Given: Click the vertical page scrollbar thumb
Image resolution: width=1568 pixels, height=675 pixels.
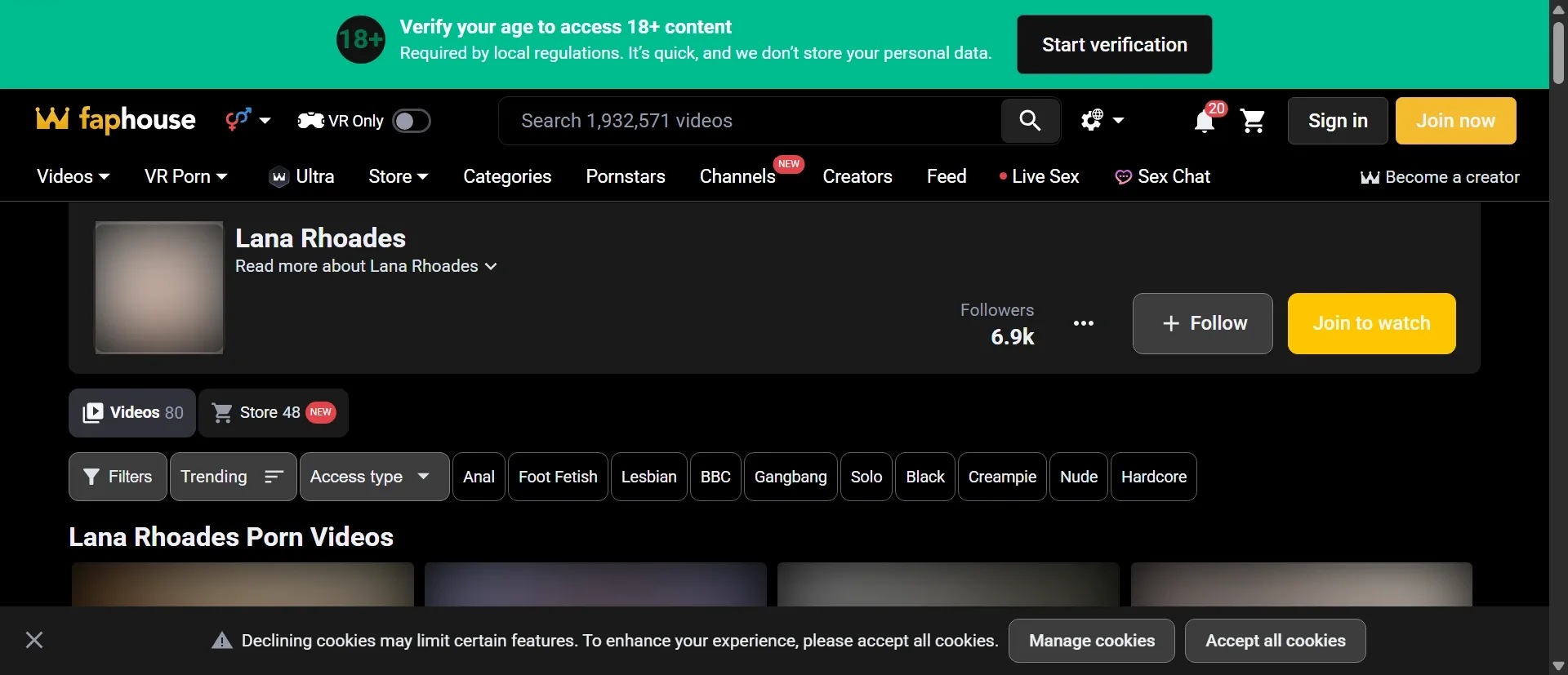Looking at the screenshot, I should pyautogui.click(x=1558, y=53).
